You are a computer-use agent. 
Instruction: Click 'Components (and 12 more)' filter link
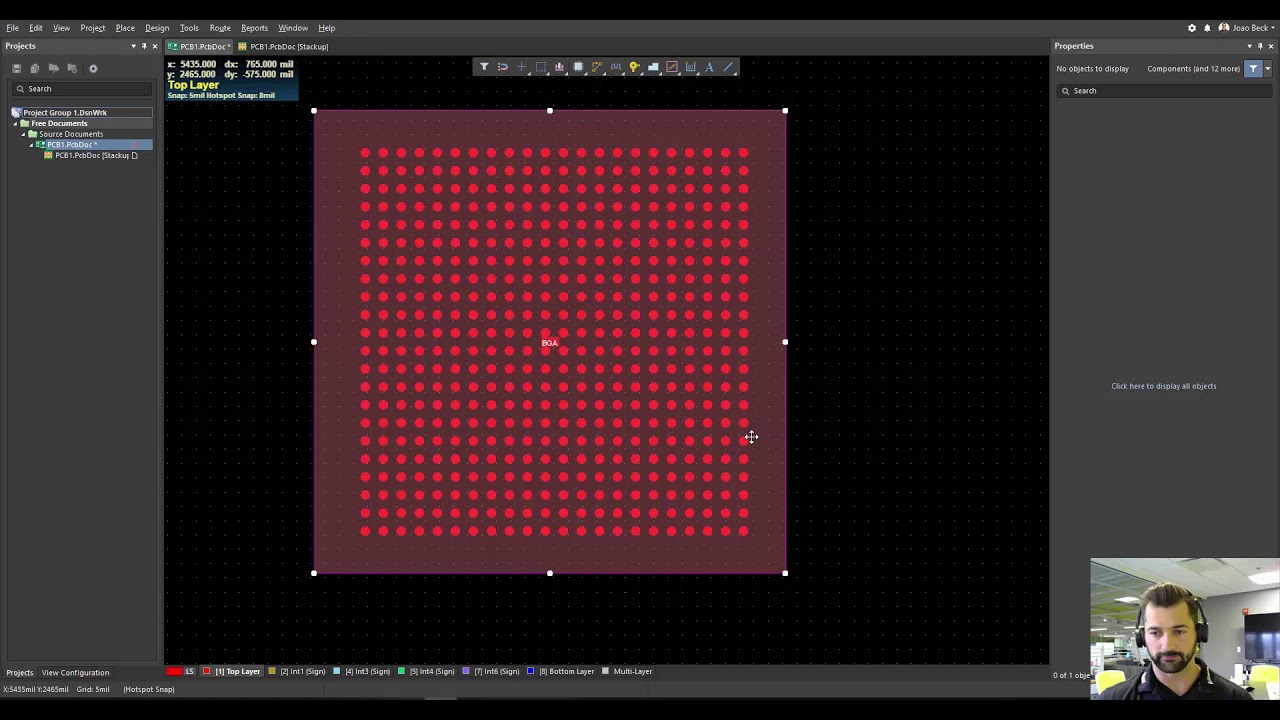tap(1193, 68)
